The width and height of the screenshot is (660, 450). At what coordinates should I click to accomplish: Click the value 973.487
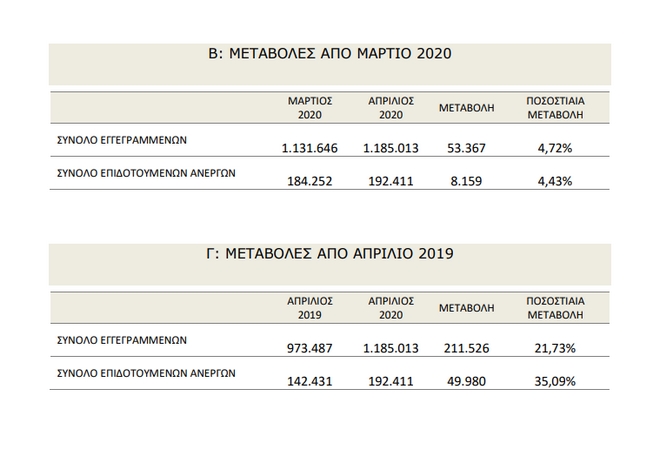310,349
